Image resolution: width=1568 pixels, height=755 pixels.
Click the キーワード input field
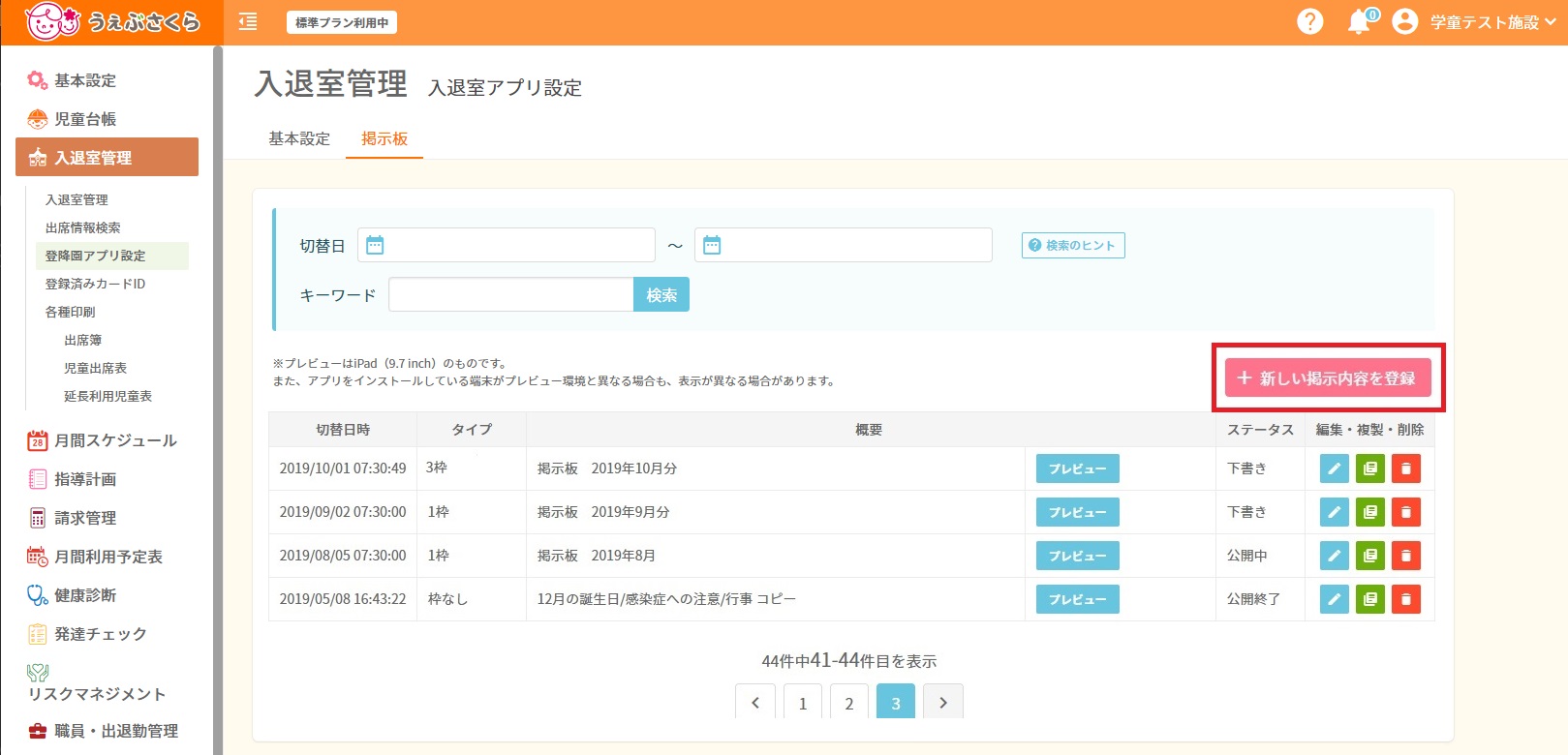[x=511, y=294]
